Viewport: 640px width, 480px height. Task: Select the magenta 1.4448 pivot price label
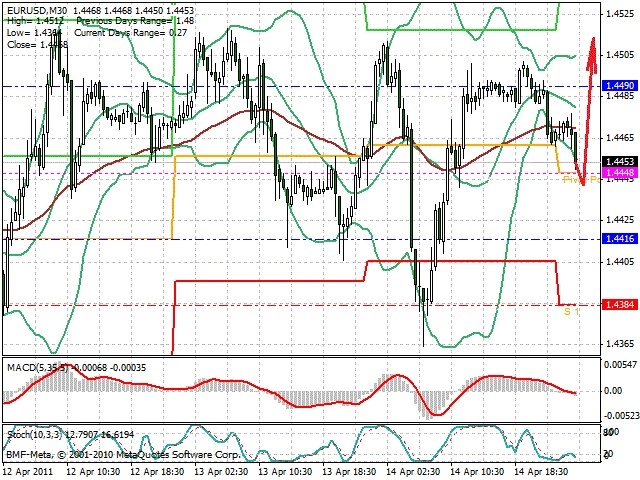pos(620,172)
